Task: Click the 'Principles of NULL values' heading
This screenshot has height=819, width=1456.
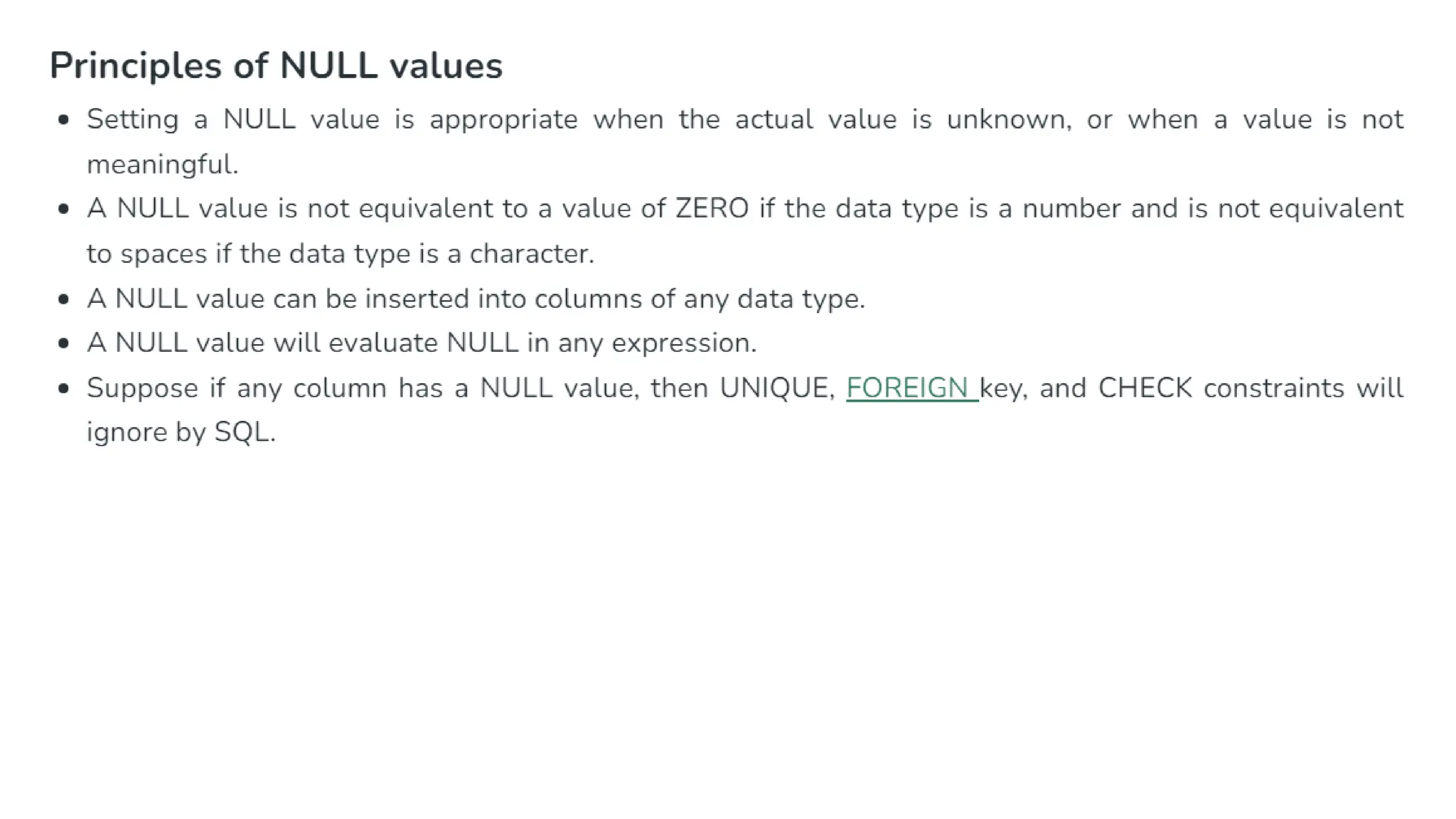Action: click(276, 66)
